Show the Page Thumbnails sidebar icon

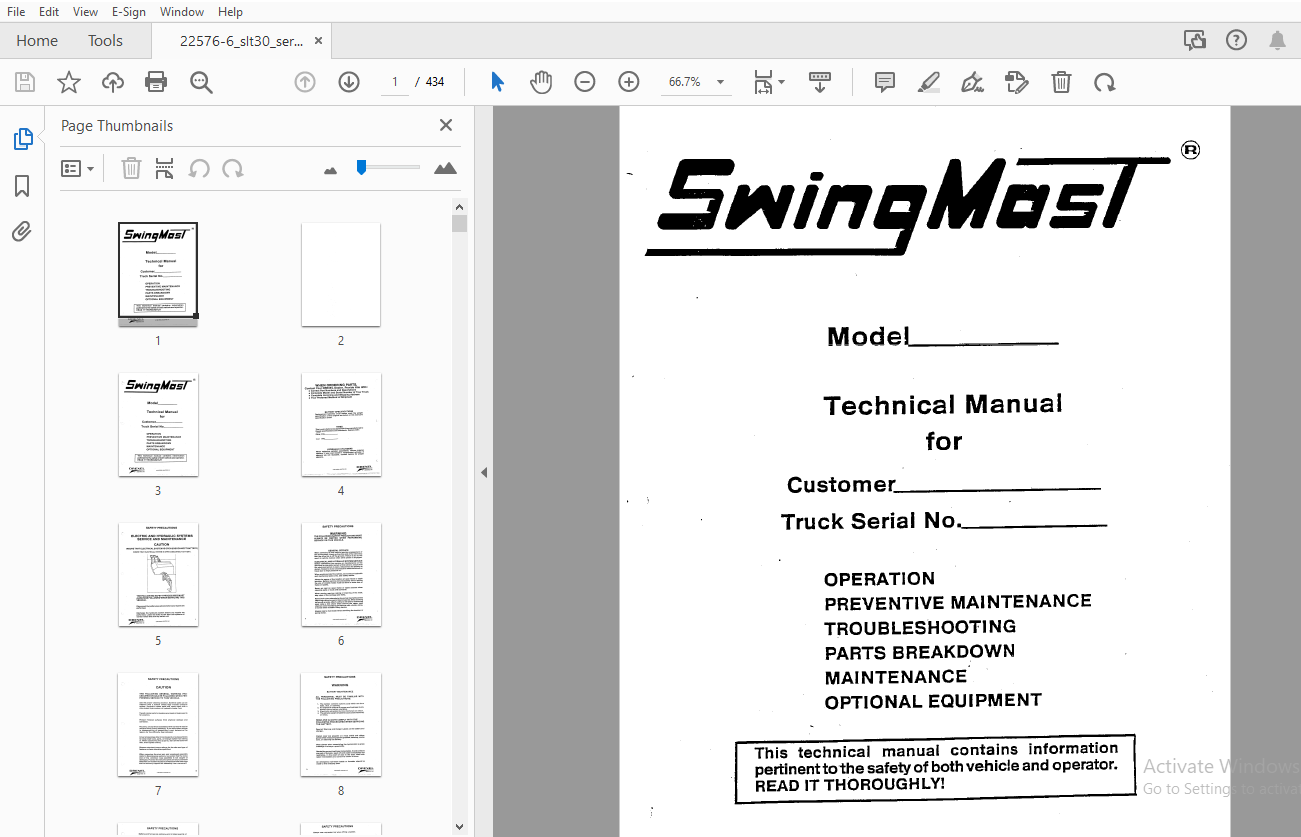pos(23,139)
